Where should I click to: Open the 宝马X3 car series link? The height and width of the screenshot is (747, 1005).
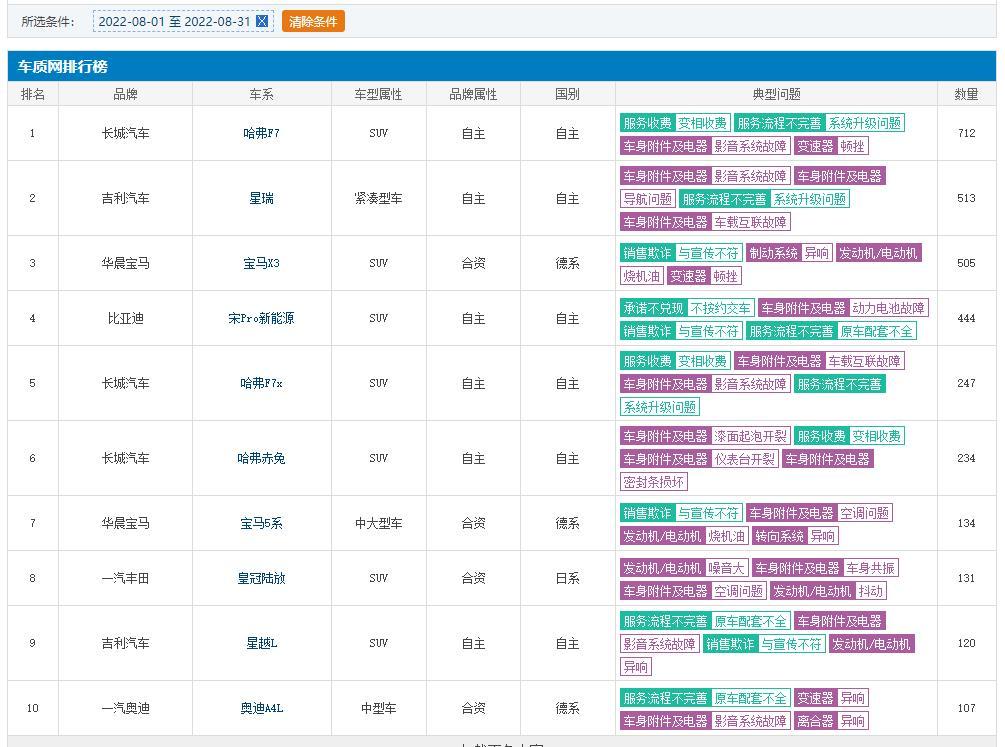coord(262,263)
